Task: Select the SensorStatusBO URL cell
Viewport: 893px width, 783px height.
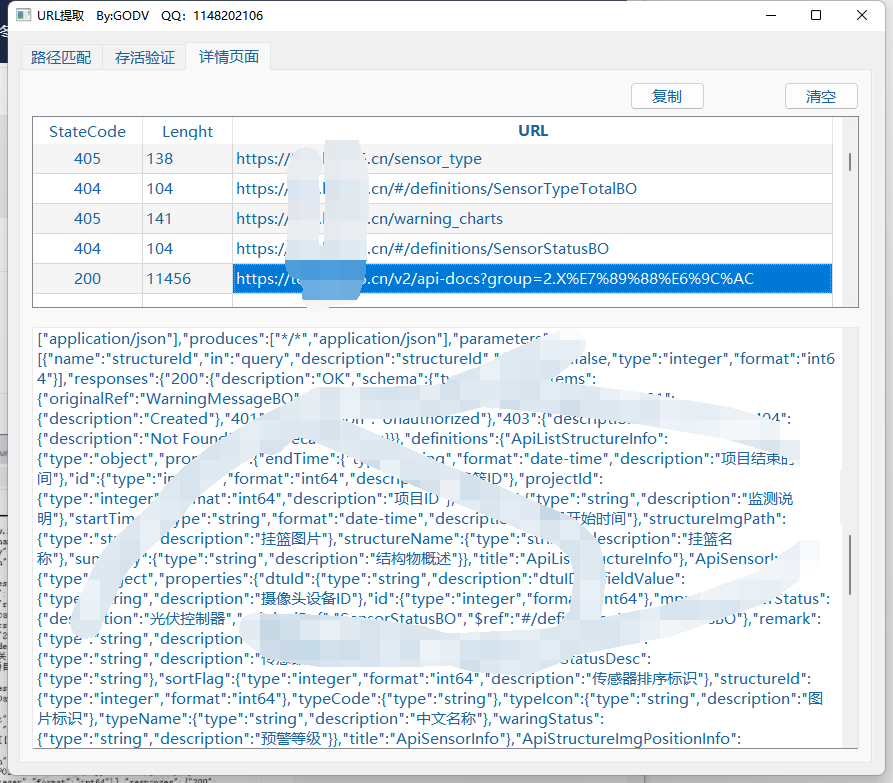Action: tap(532, 249)
